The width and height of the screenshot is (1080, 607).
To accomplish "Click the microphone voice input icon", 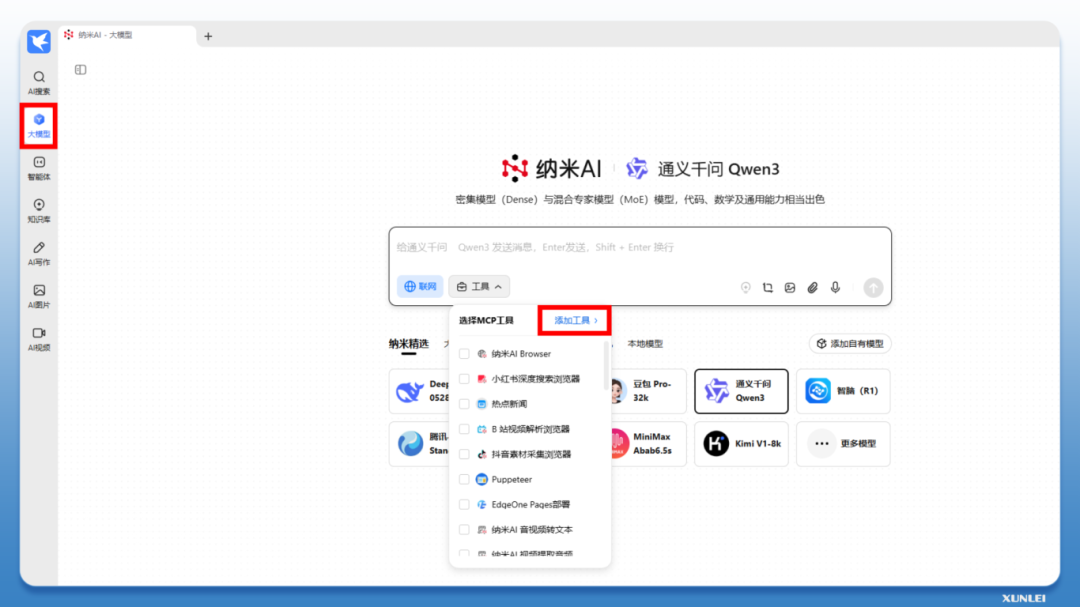I will pos(835,288).
